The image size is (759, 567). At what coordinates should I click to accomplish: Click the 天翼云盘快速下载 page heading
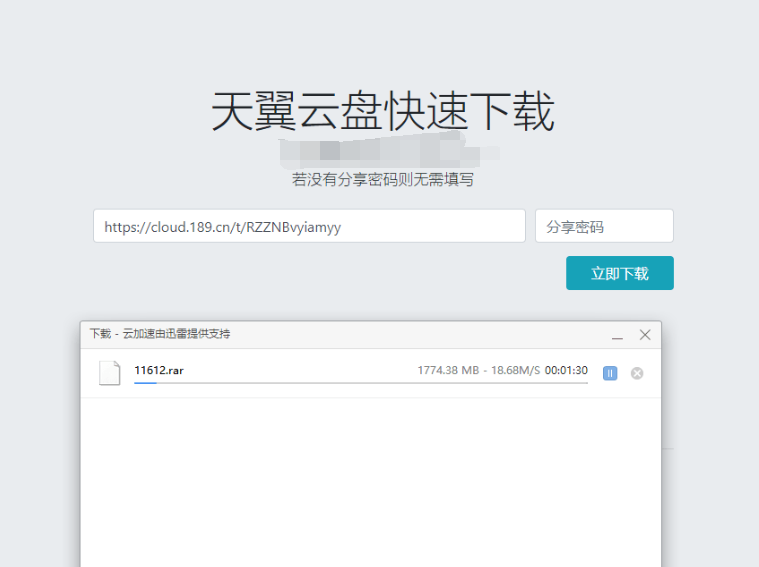coord(382,112)
